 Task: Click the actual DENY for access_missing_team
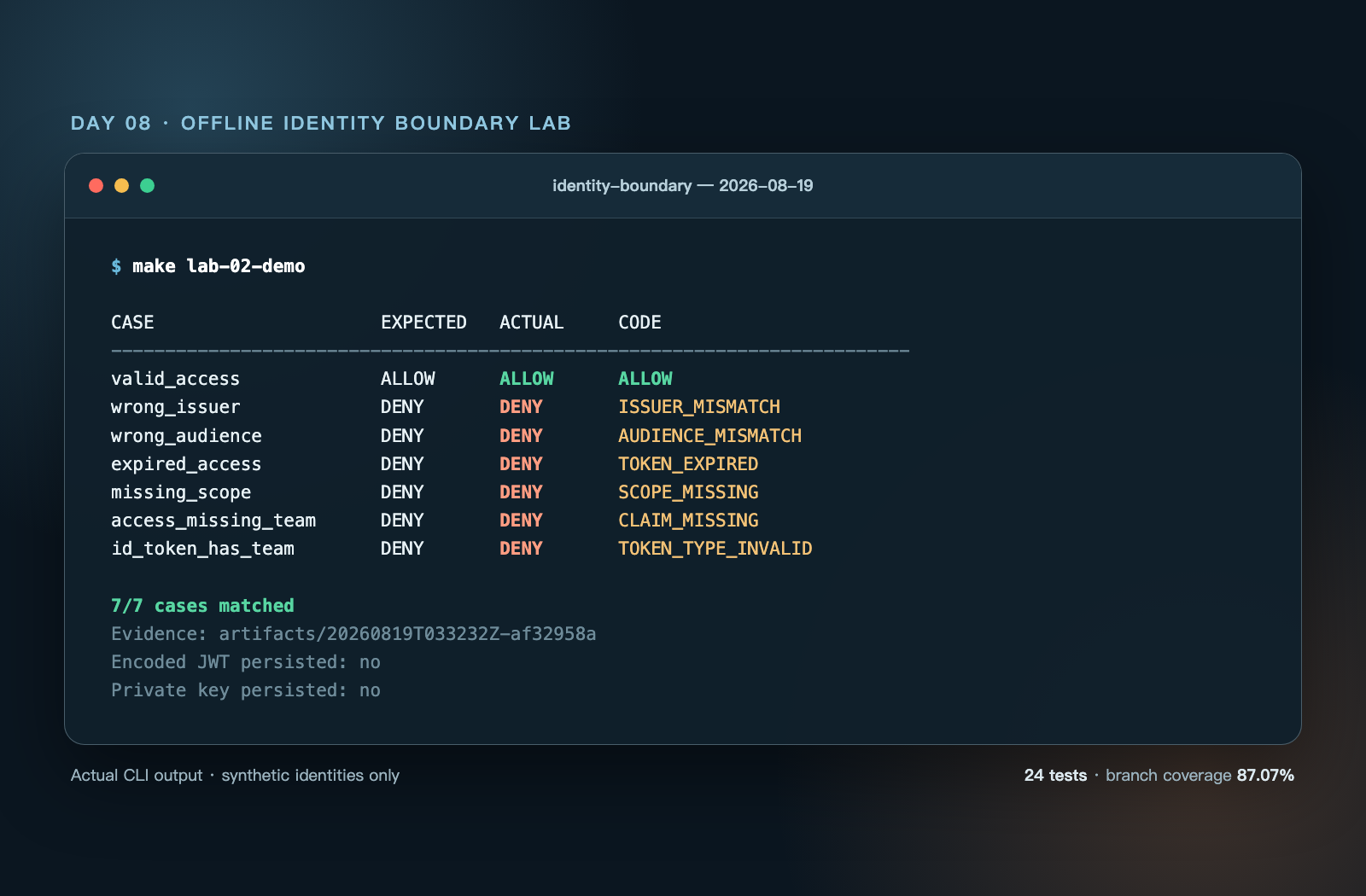(521, 521)
